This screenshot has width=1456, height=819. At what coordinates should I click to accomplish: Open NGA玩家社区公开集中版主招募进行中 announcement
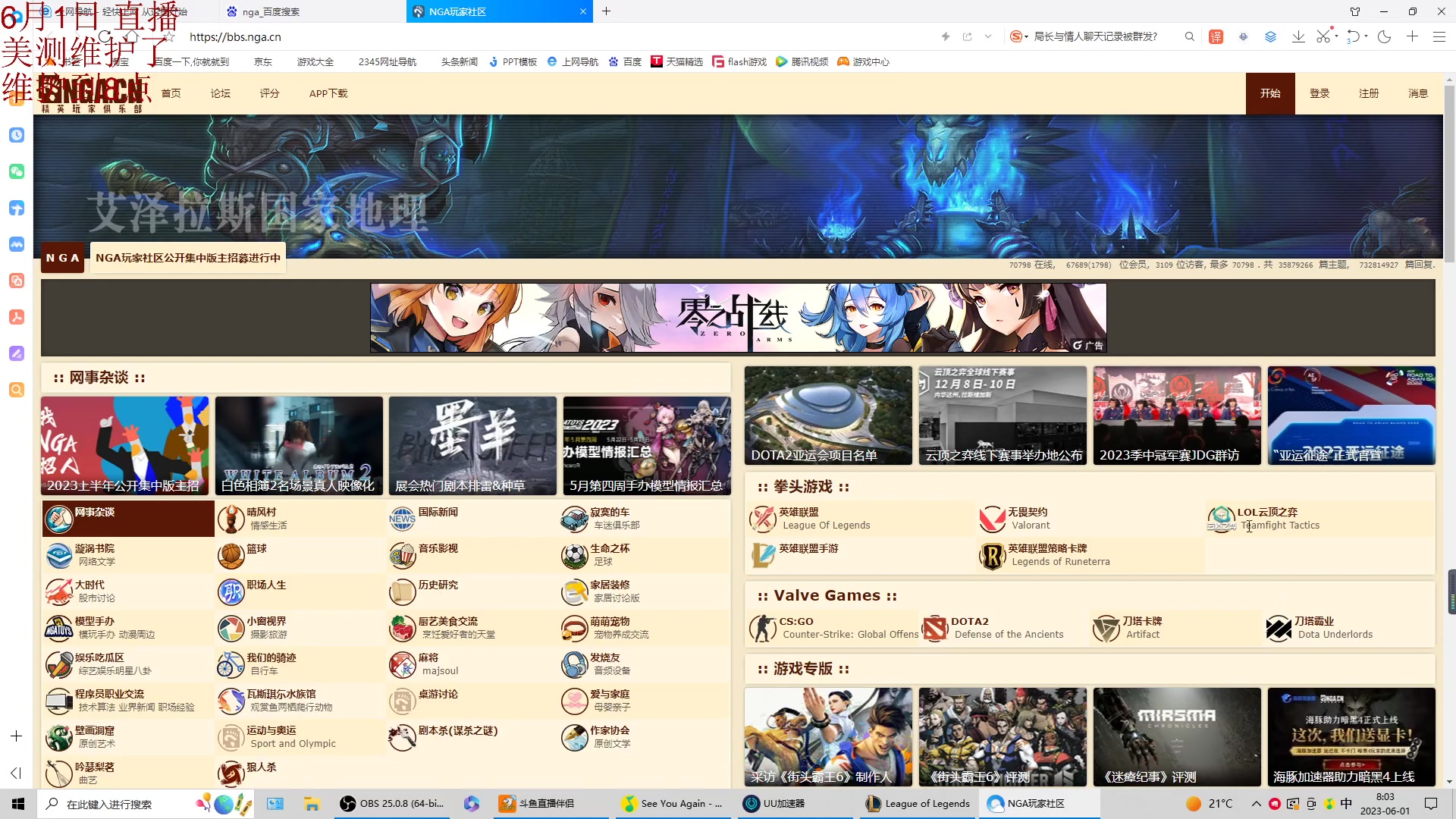click(x=188, y=258)
